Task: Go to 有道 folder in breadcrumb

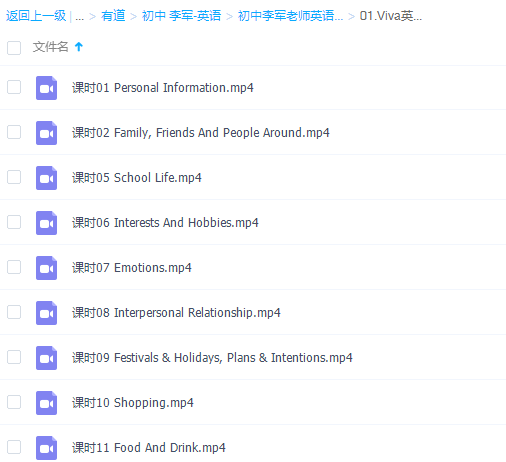Action: [113, 16]
